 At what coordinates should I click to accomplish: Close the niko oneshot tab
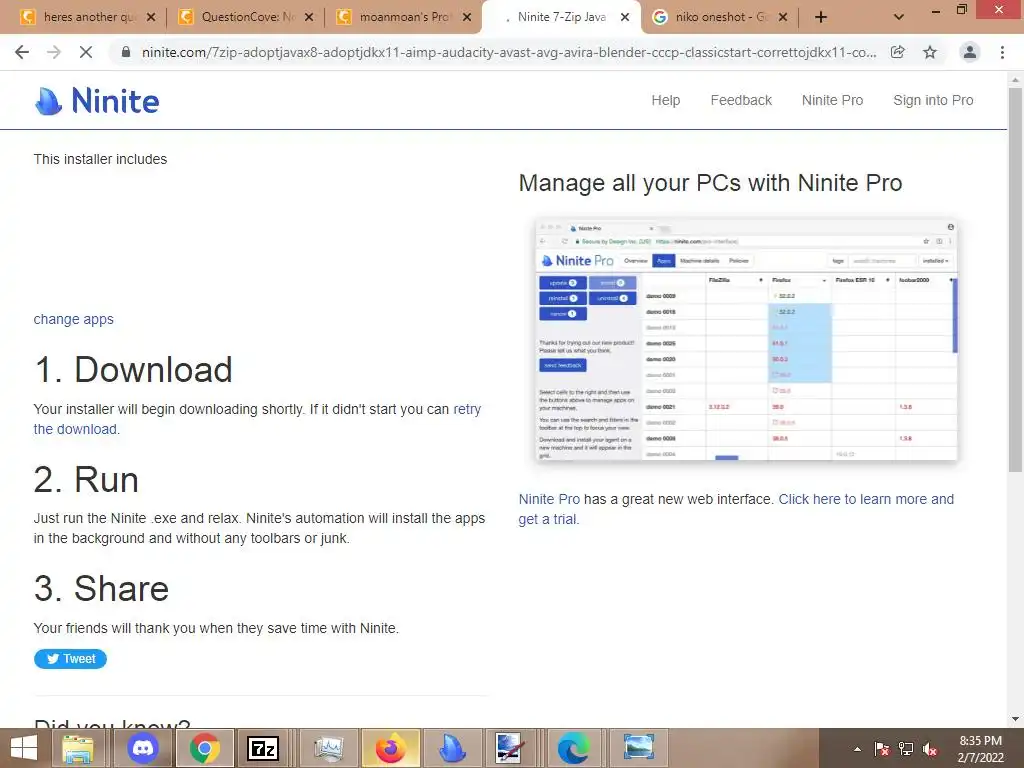tap(783, 17)
